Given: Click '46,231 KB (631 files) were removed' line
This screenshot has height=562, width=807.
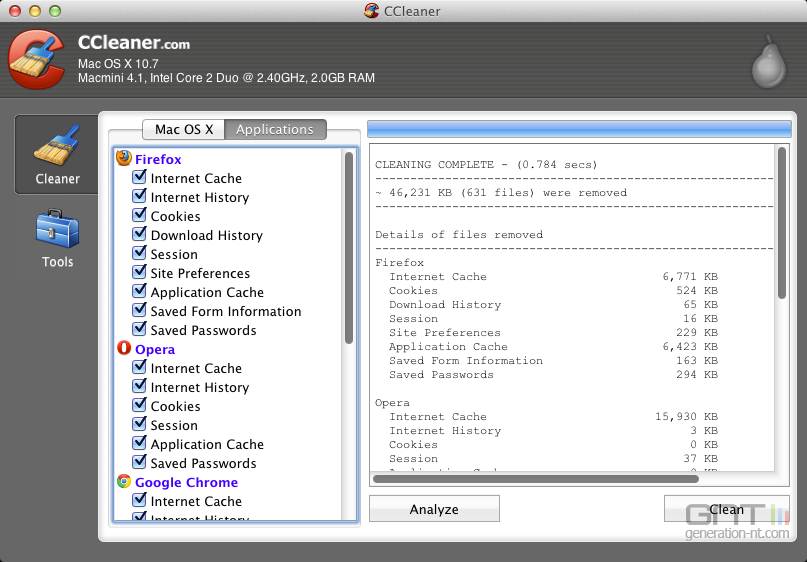Looking at the screenshot, I should (501, 193).
